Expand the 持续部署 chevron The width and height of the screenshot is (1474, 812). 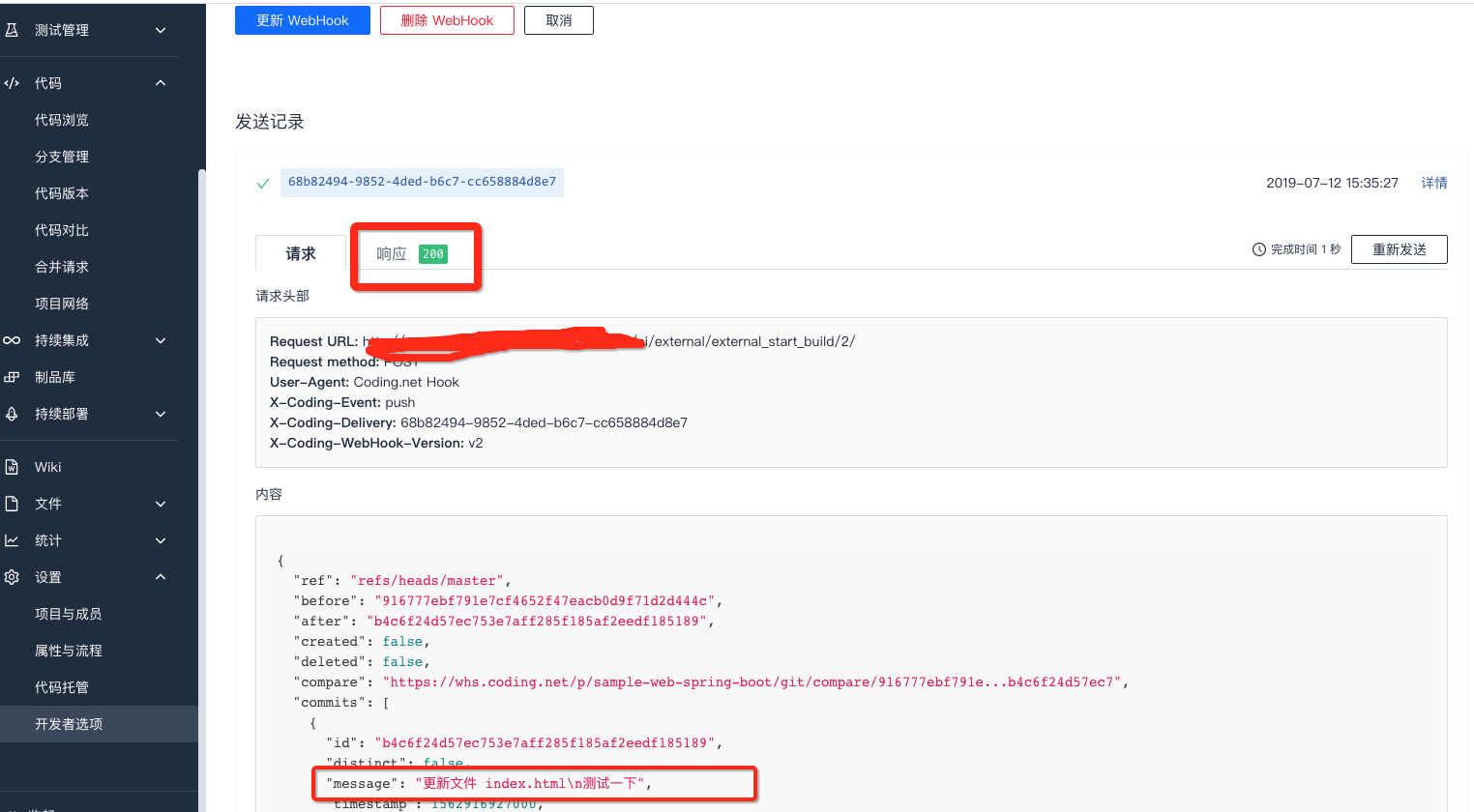pyautogui.click(x=161, y=414)
